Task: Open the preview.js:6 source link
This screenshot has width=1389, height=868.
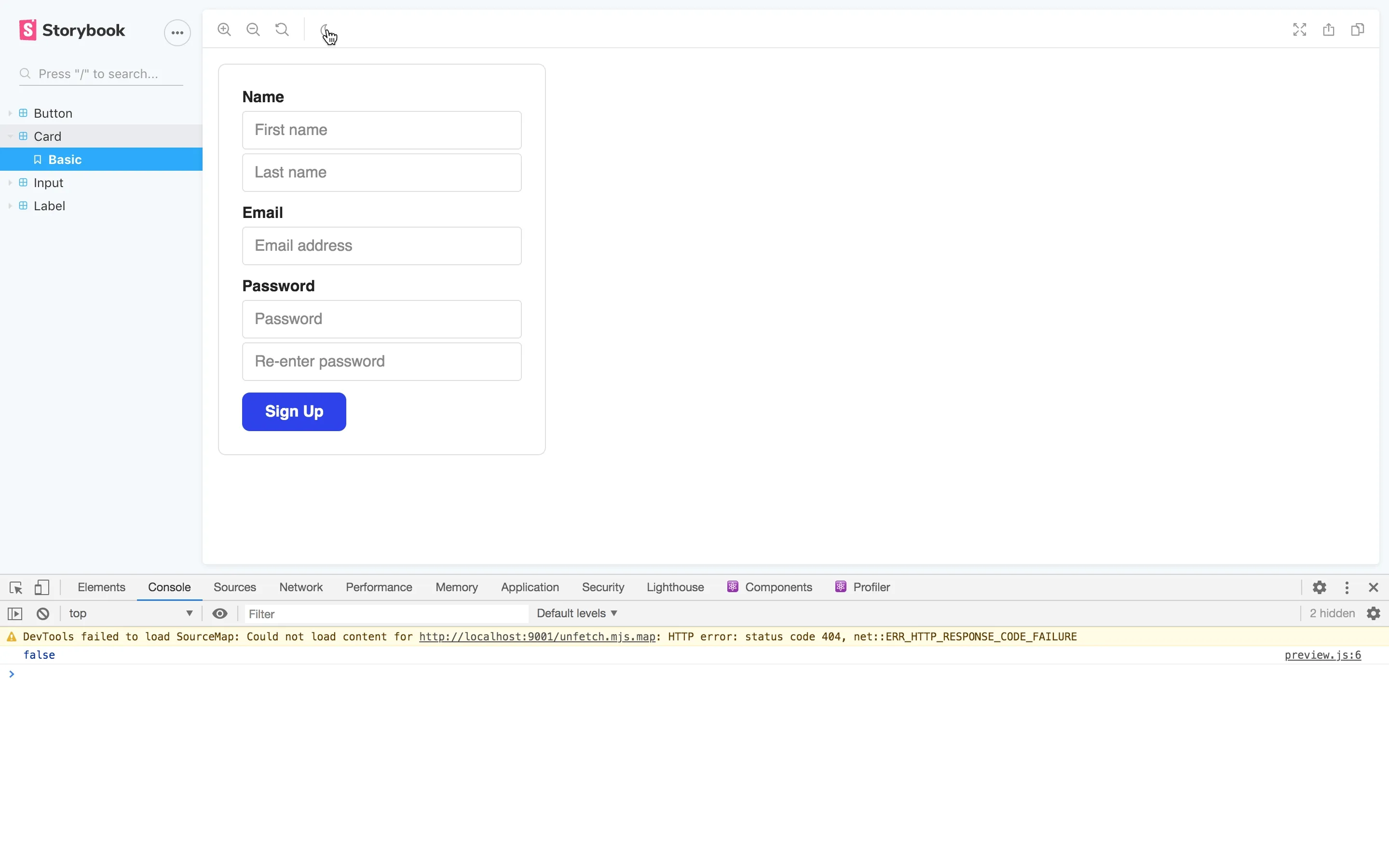Action: click(x=1322, y=655)
